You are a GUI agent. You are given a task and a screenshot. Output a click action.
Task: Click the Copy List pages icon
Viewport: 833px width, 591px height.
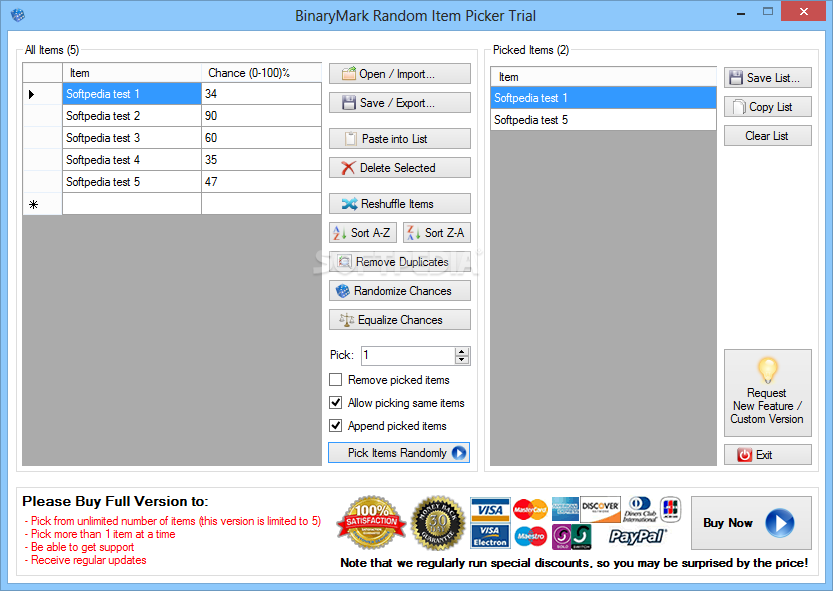(x=739, y=107)
